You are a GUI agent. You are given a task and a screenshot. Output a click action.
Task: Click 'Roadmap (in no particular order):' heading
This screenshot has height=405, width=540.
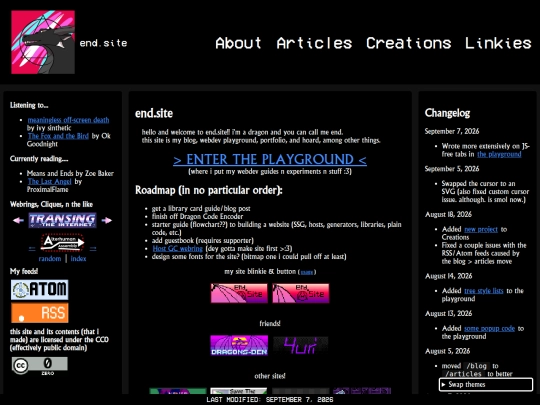pos(209,190)
